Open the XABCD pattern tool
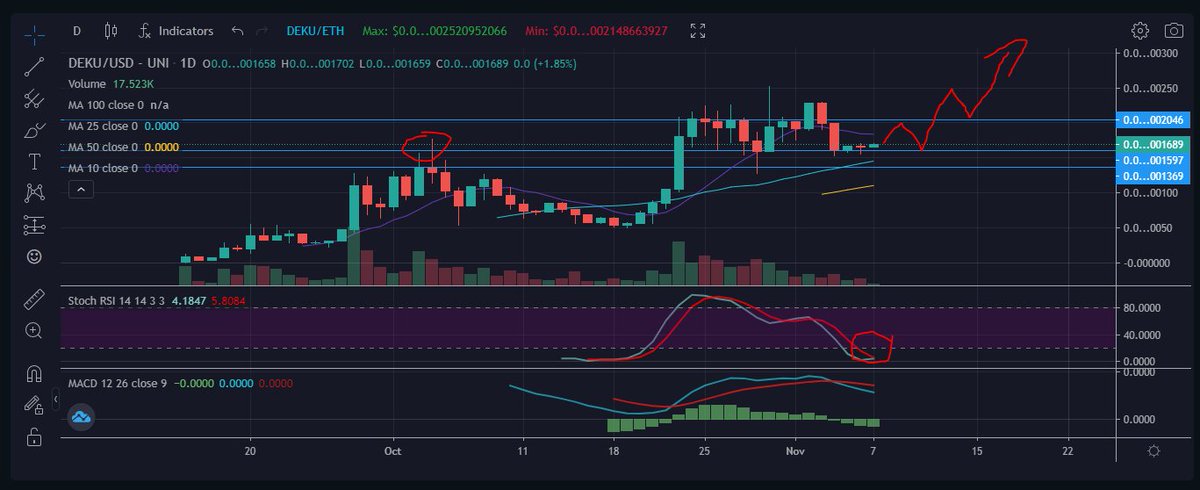This screenshot has height=490, width=1200. click(x=34, y=193)
